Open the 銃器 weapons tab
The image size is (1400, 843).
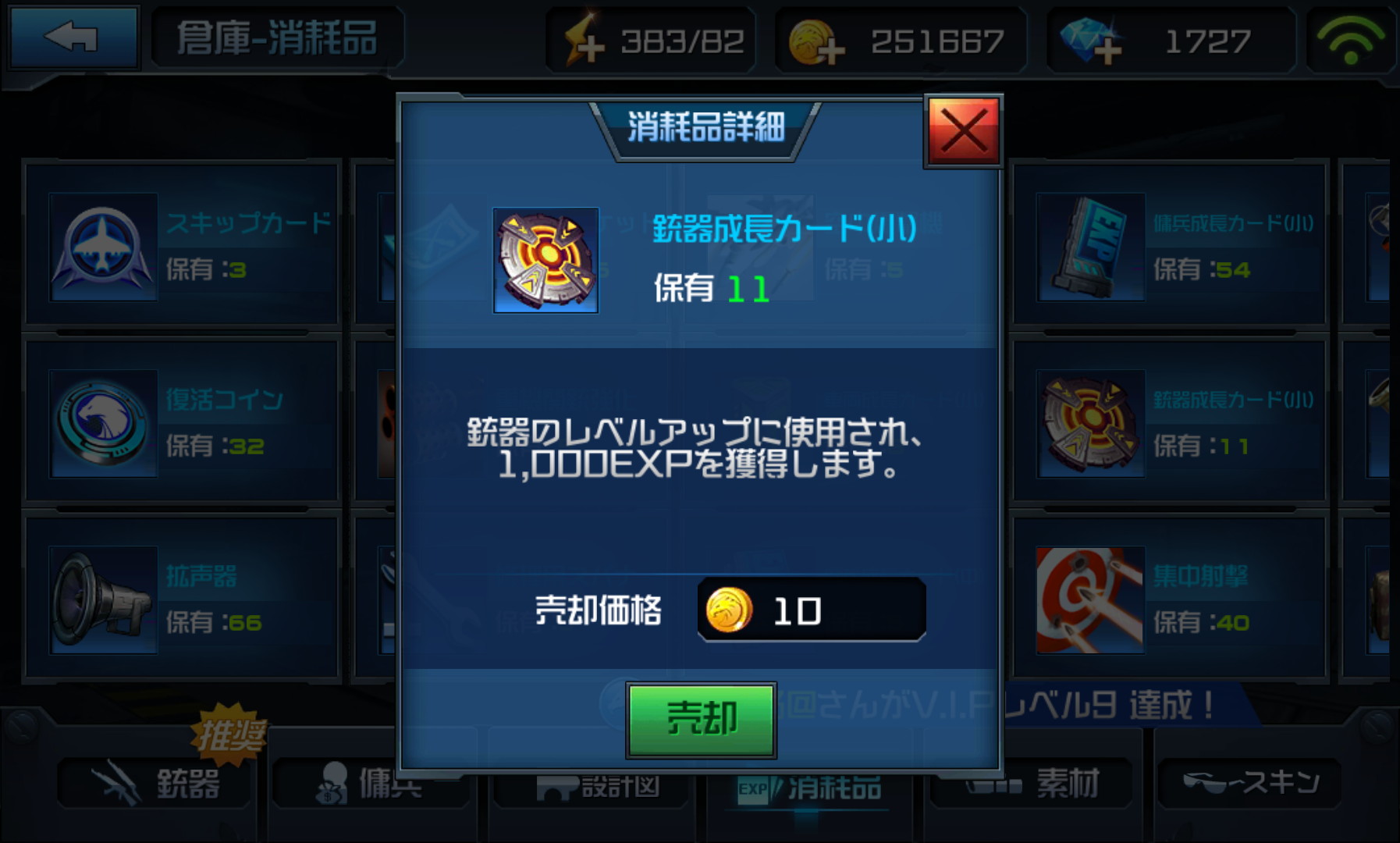click(x=155, y=783)
